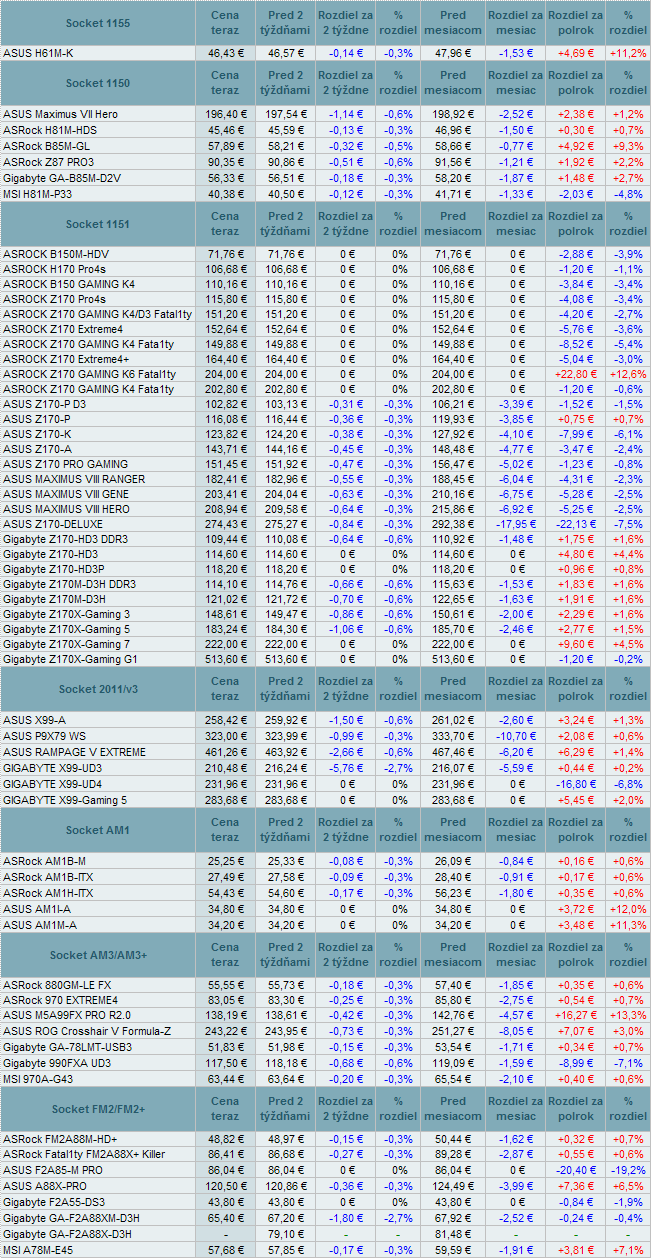
Task: Select ASUS Z170-DELUXE product name
Action: pos(52,524)
